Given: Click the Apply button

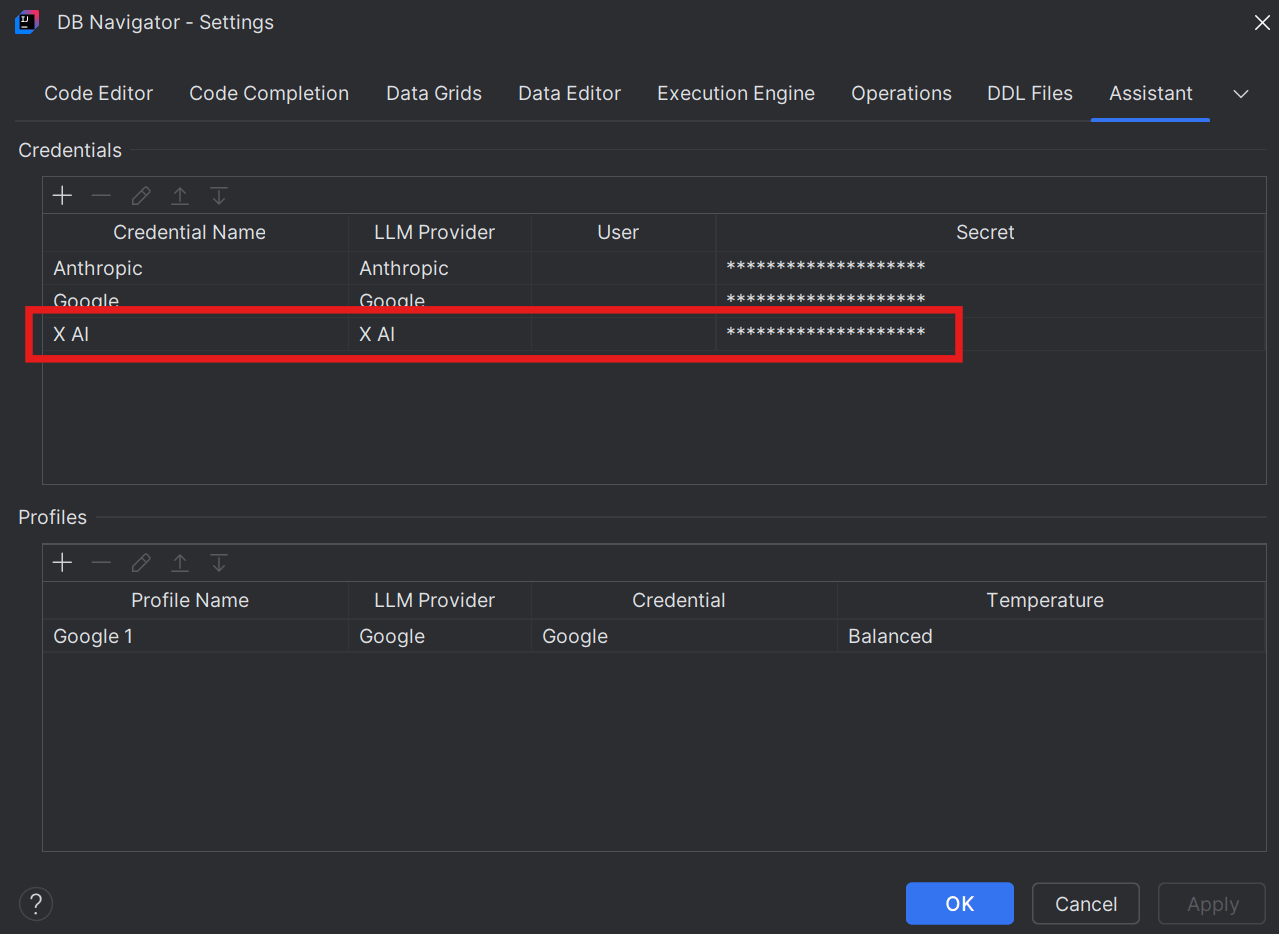Looking at the screenshot, I should [x=1213, y=904].
